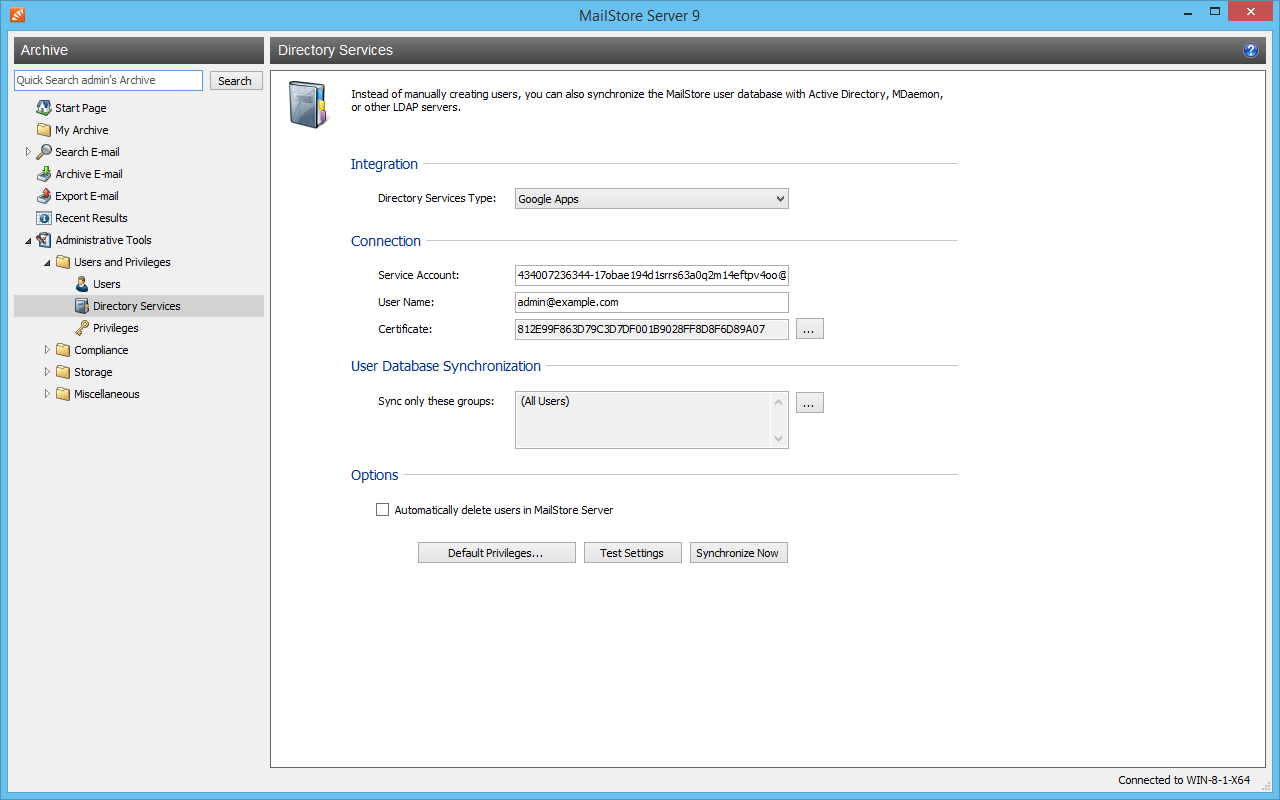Click the Recent Results icon

(44, 218)
